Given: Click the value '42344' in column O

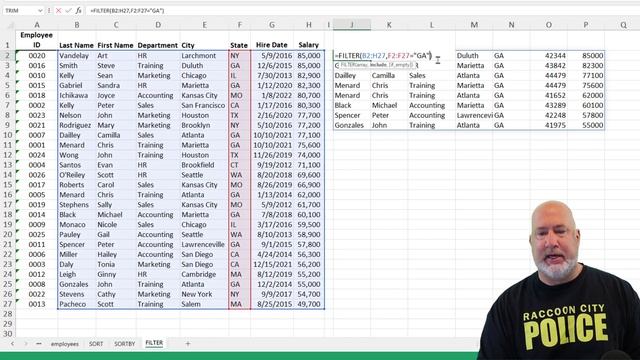Looking at the screenshot, I should click(549, 56).
